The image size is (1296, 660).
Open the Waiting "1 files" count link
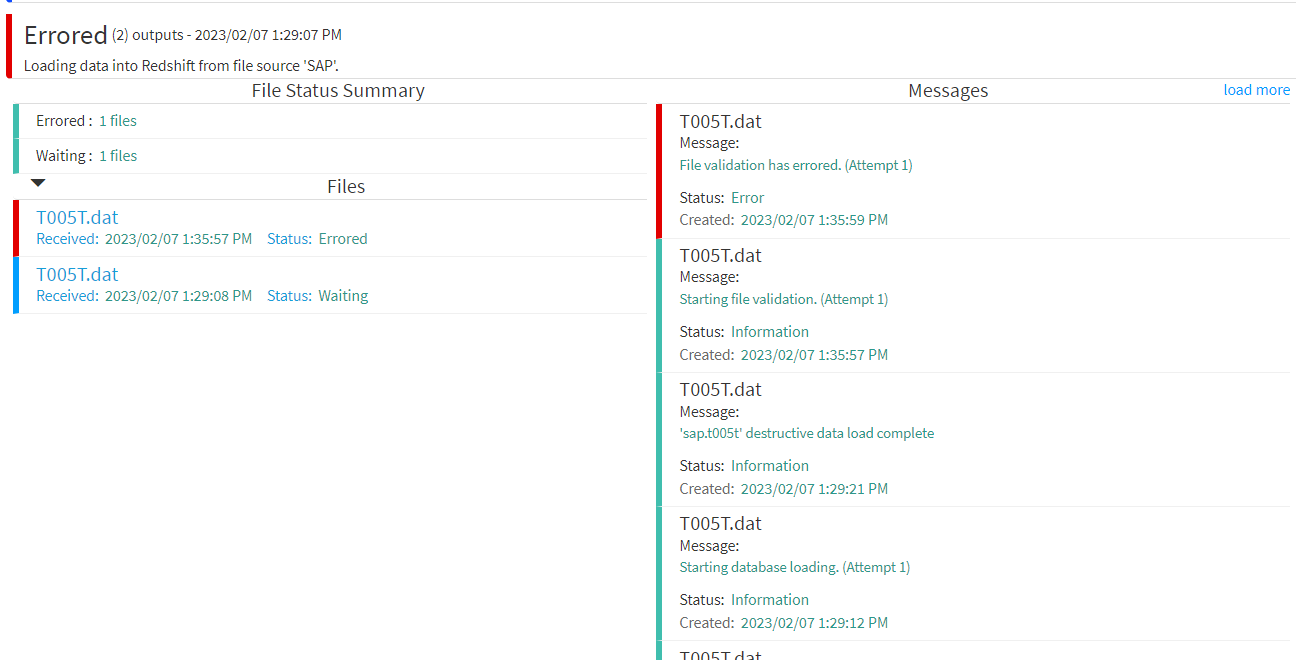117,156
